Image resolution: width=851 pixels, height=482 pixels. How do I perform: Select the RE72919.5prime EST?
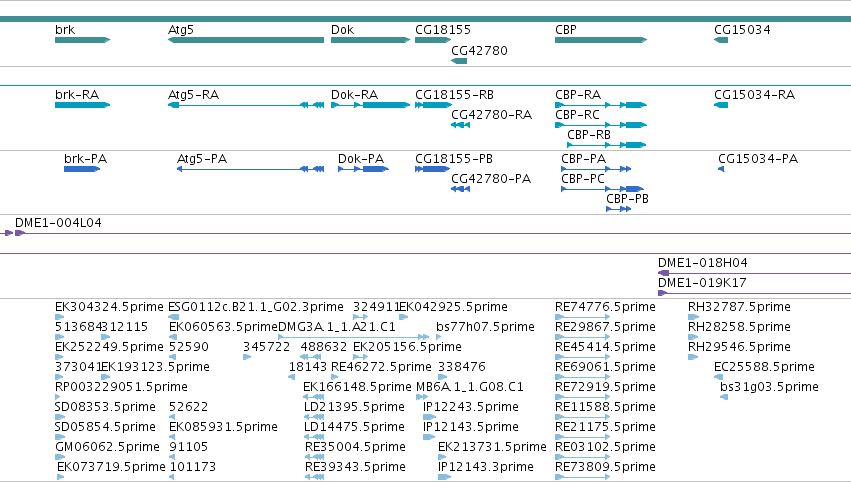click(583, 397)
